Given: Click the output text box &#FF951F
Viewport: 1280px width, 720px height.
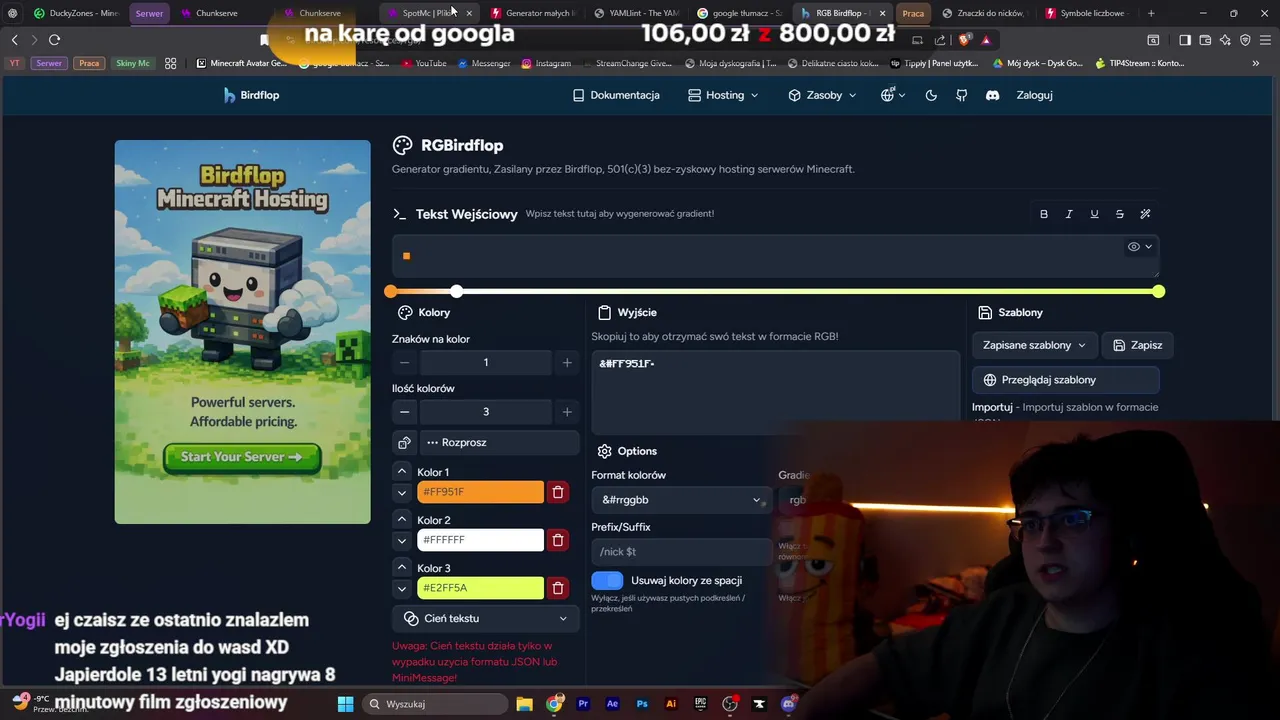Looking at the screenshot, I should 775,391.
